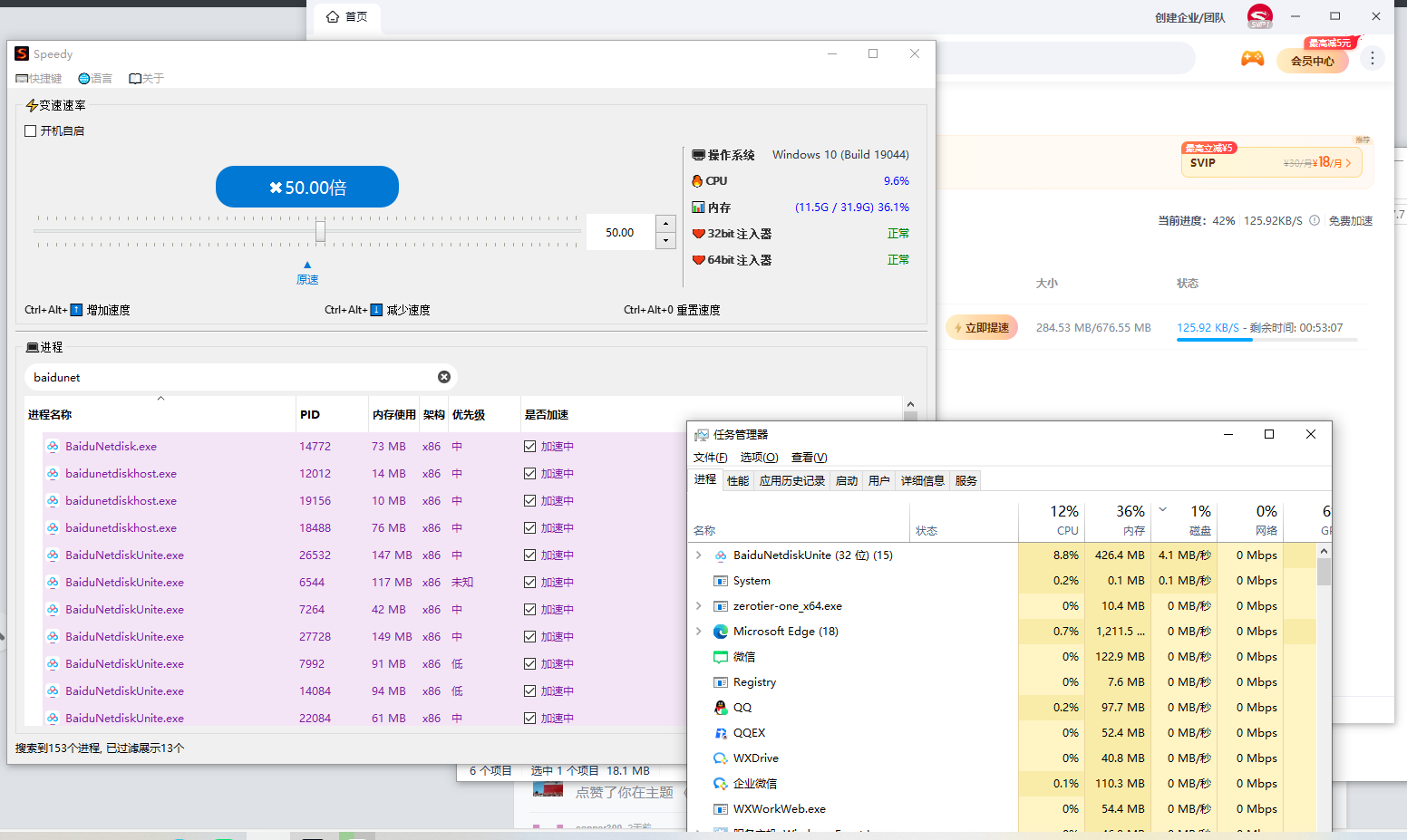
Task: Uncheck 加速中 for PID 6544 process
Action: 530,583
